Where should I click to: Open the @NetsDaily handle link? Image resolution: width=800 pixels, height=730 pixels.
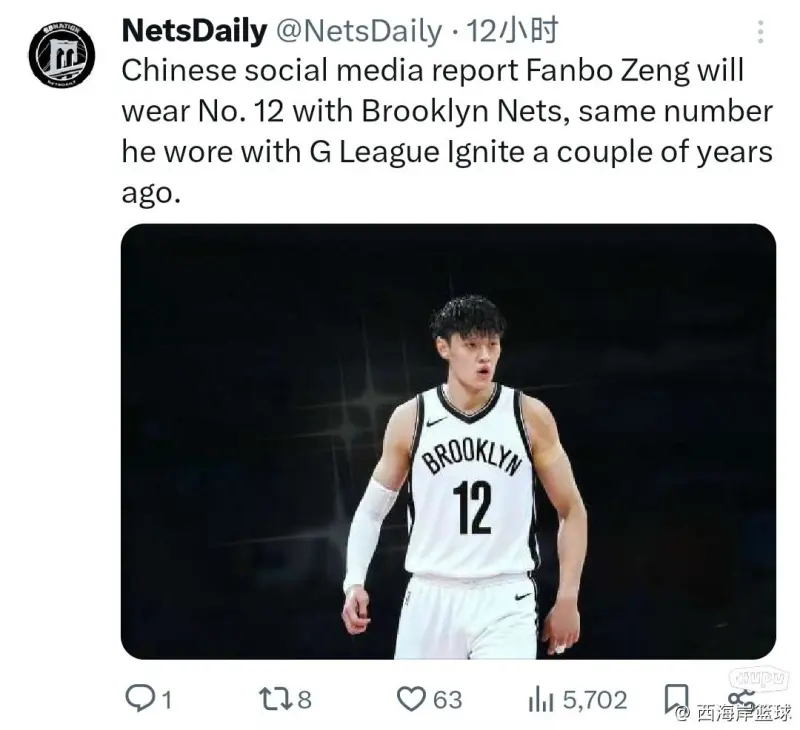(357, 32)
